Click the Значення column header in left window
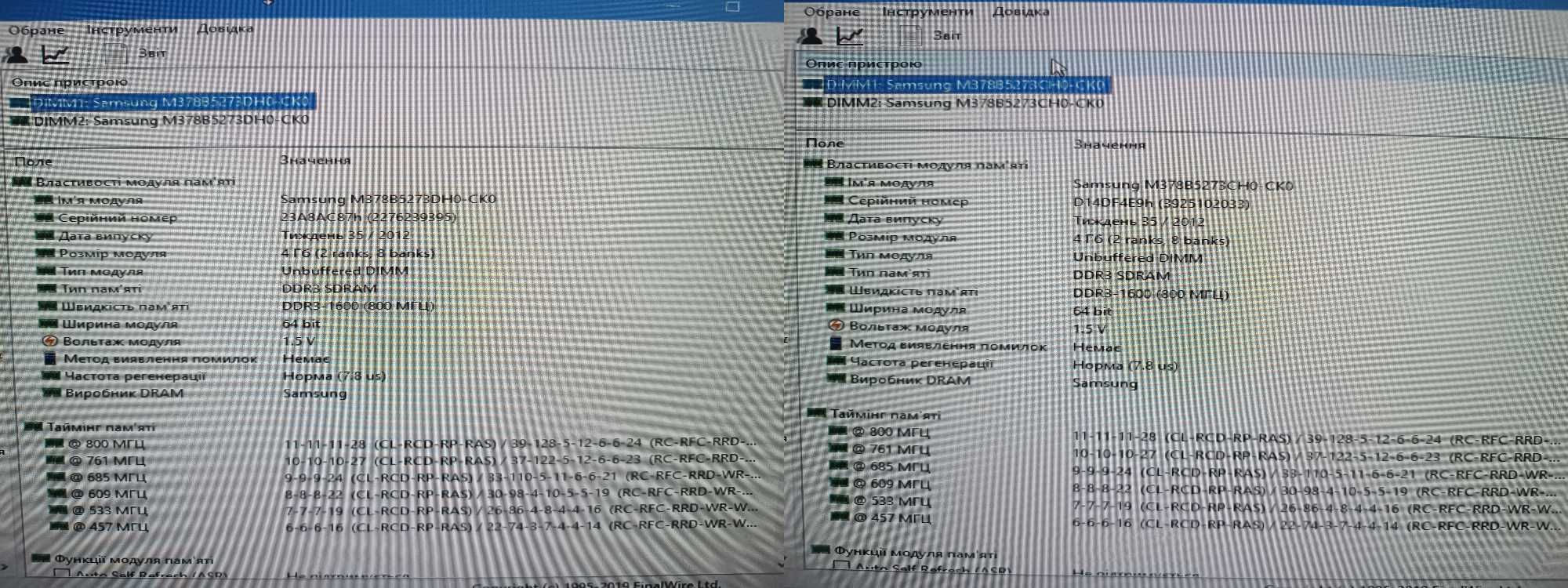Image resolution: width=1568 pixels, height=588 pixels. coord(315,160)
